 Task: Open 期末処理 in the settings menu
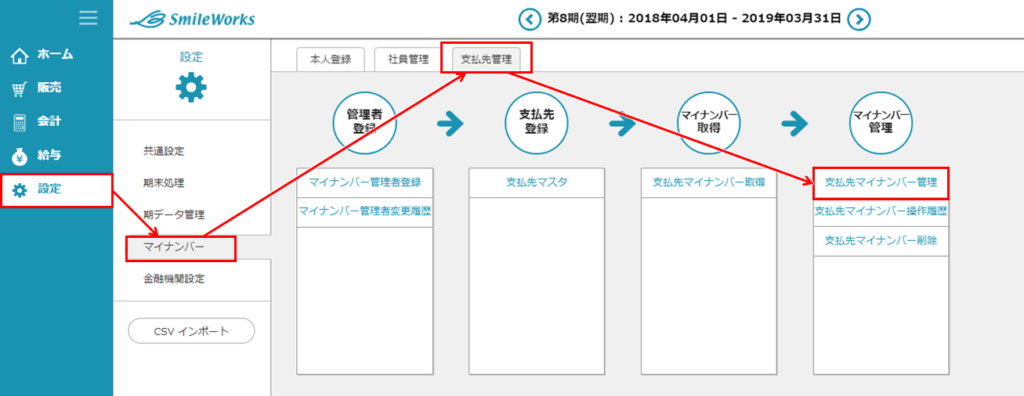[164, 183]
